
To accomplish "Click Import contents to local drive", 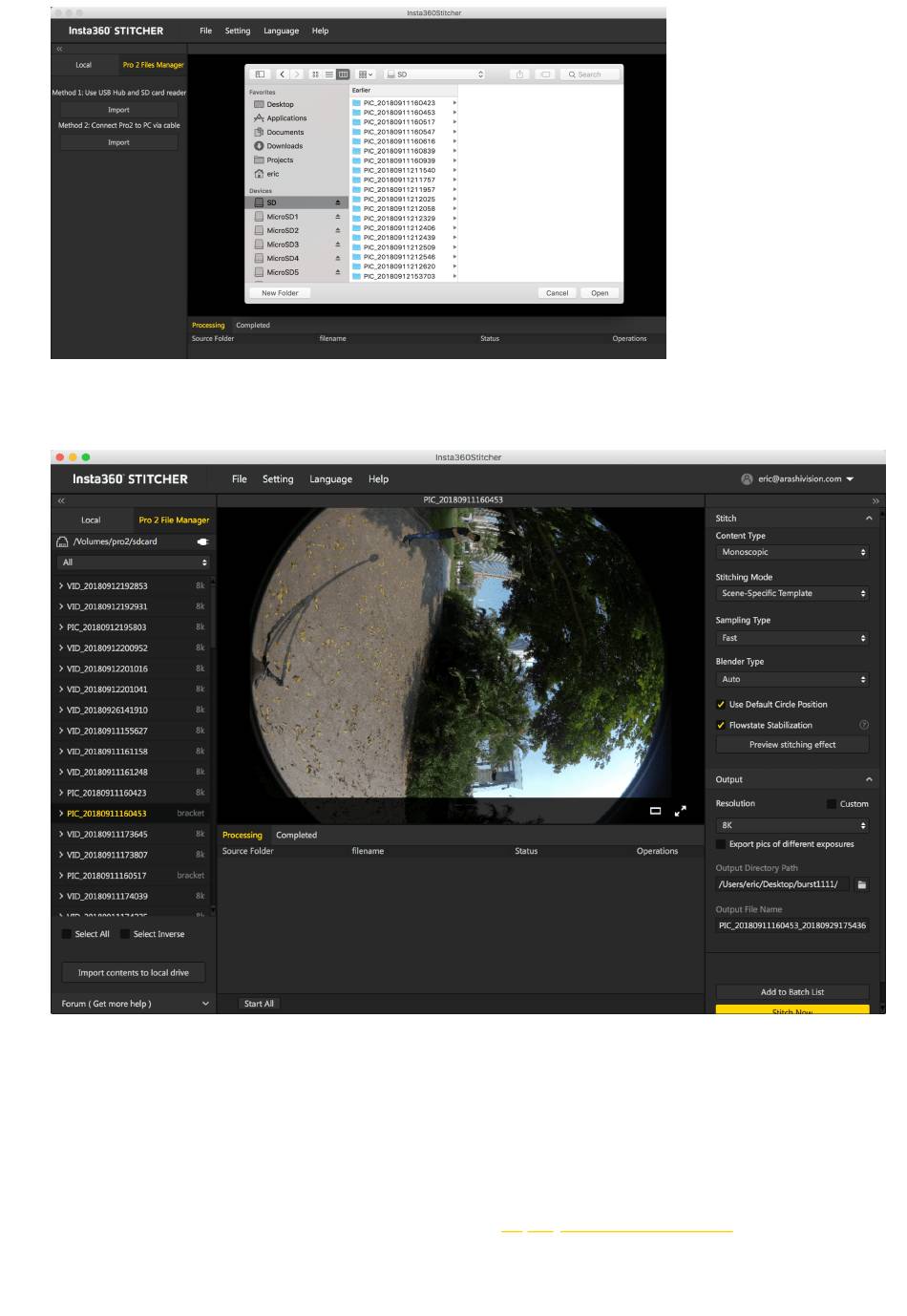I will [134, 973].
